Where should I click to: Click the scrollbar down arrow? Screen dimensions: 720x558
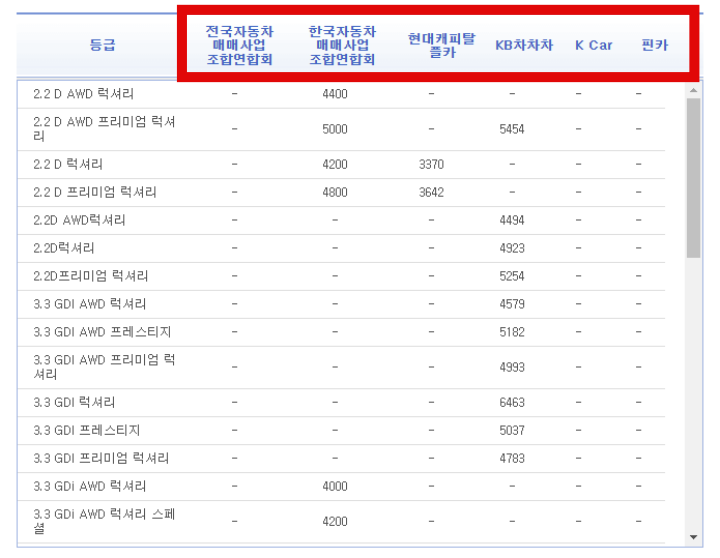(x=693, y=537)
